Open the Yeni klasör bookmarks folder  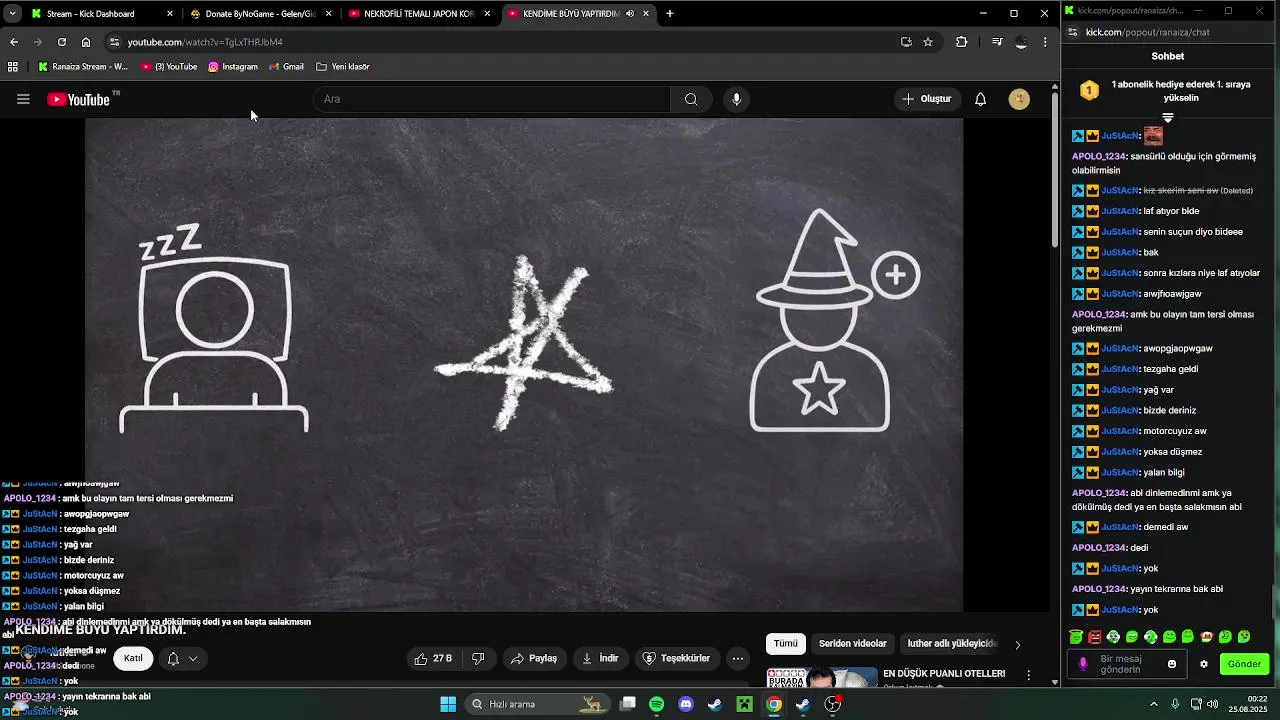pyautogui.click(x=343, y=67)
